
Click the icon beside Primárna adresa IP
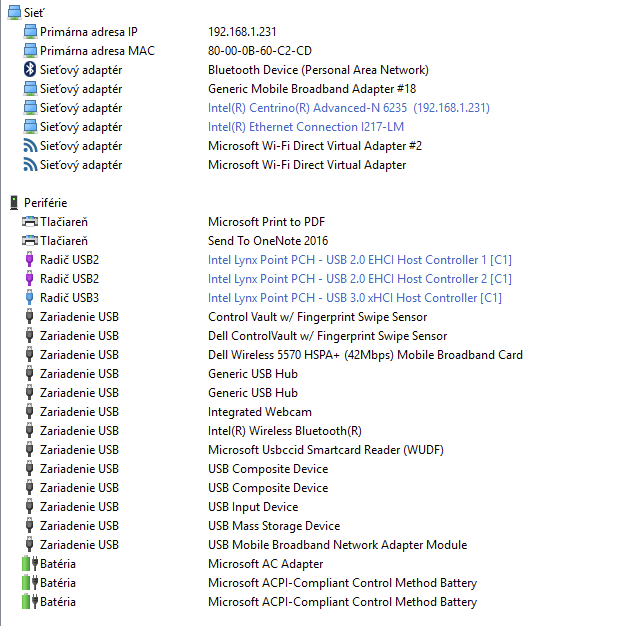pos(30,32)
